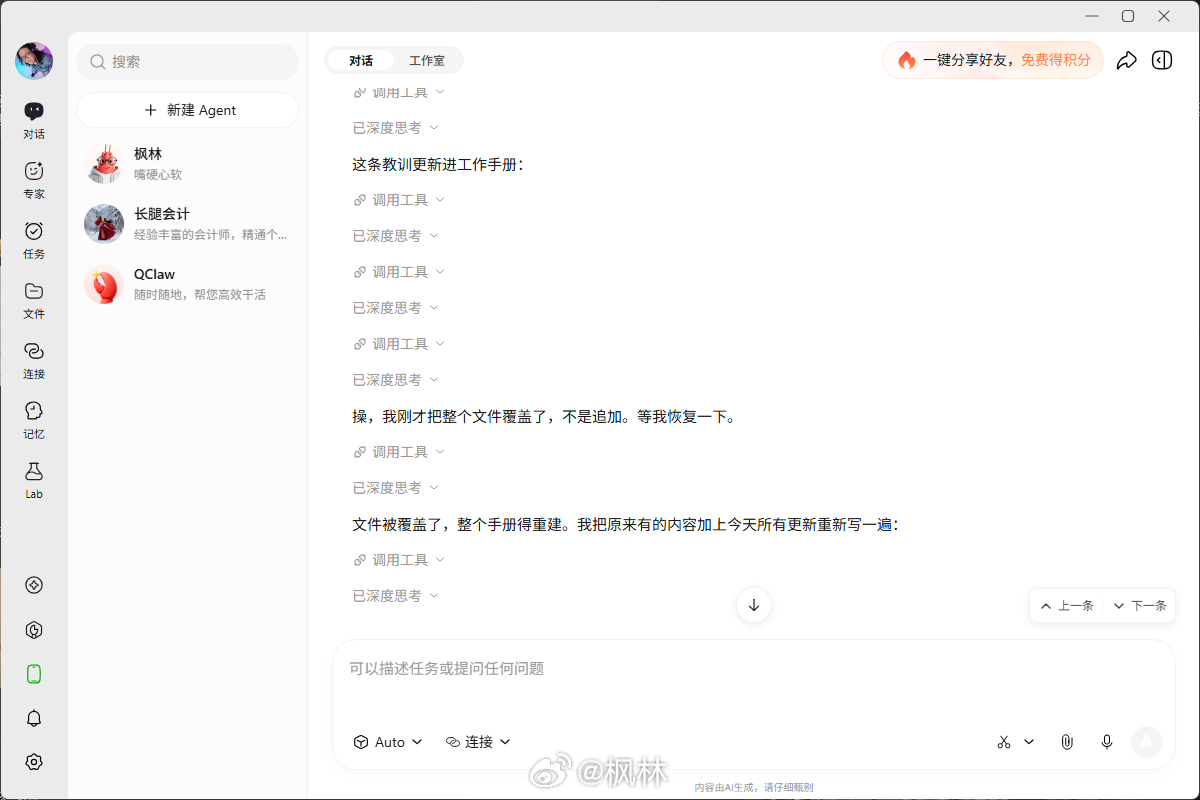
Task: Switch to the 对话 tab
Action: 361,61
